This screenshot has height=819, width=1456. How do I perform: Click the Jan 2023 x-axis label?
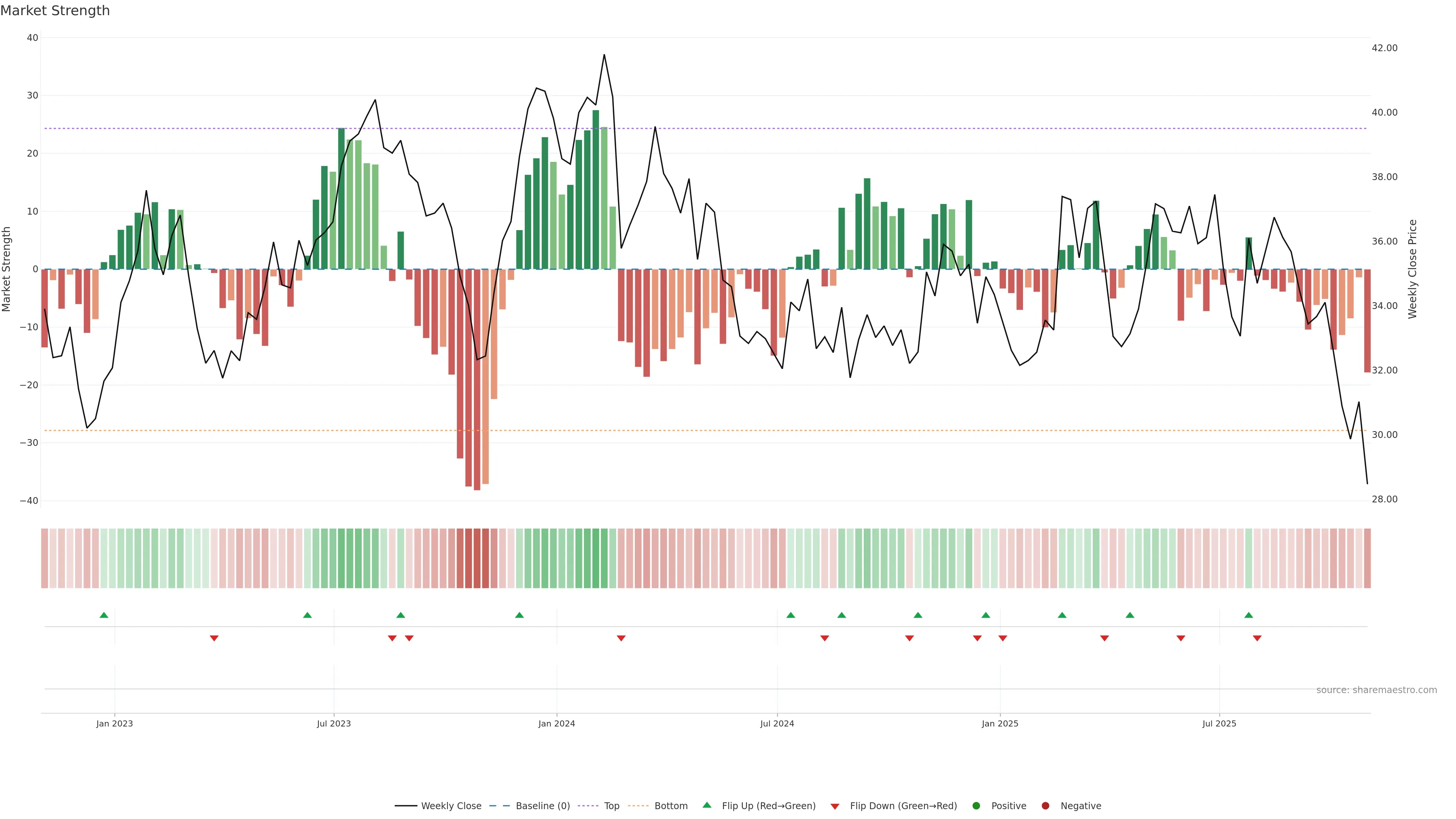click(114, 723)
